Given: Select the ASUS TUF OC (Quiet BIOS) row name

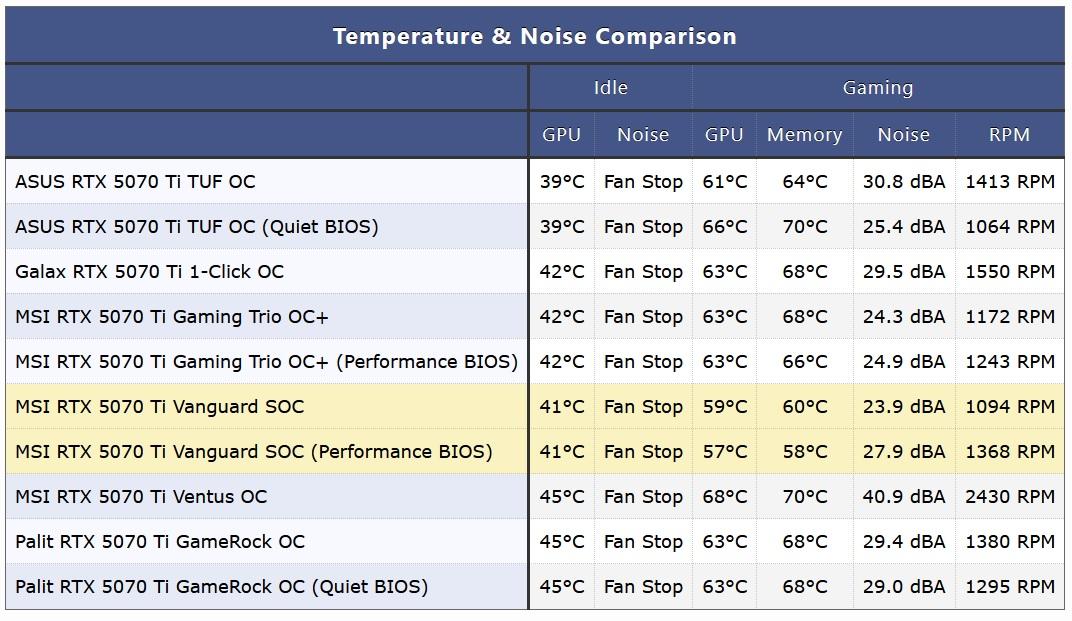Looking at the screenshot, I should [196, 227].
